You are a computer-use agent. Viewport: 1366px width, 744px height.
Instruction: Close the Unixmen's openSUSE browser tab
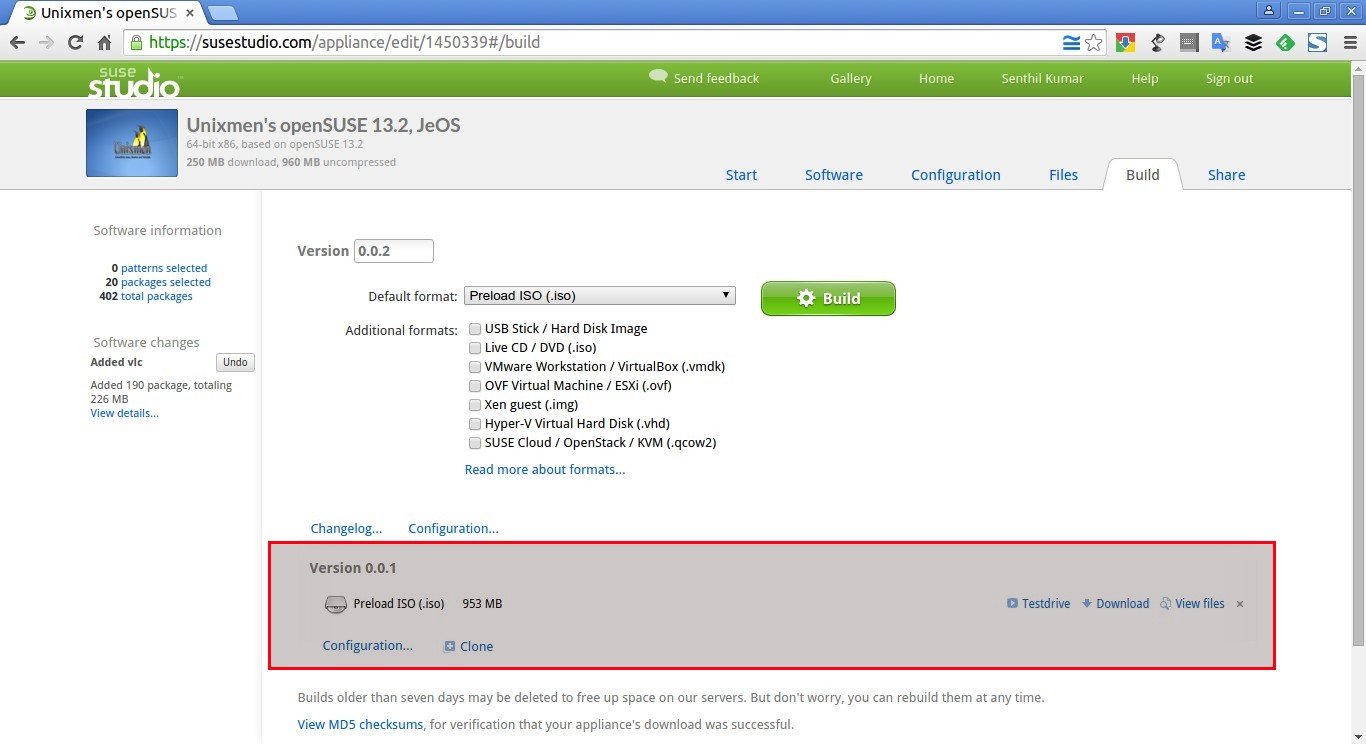click(x=190, y=13)
